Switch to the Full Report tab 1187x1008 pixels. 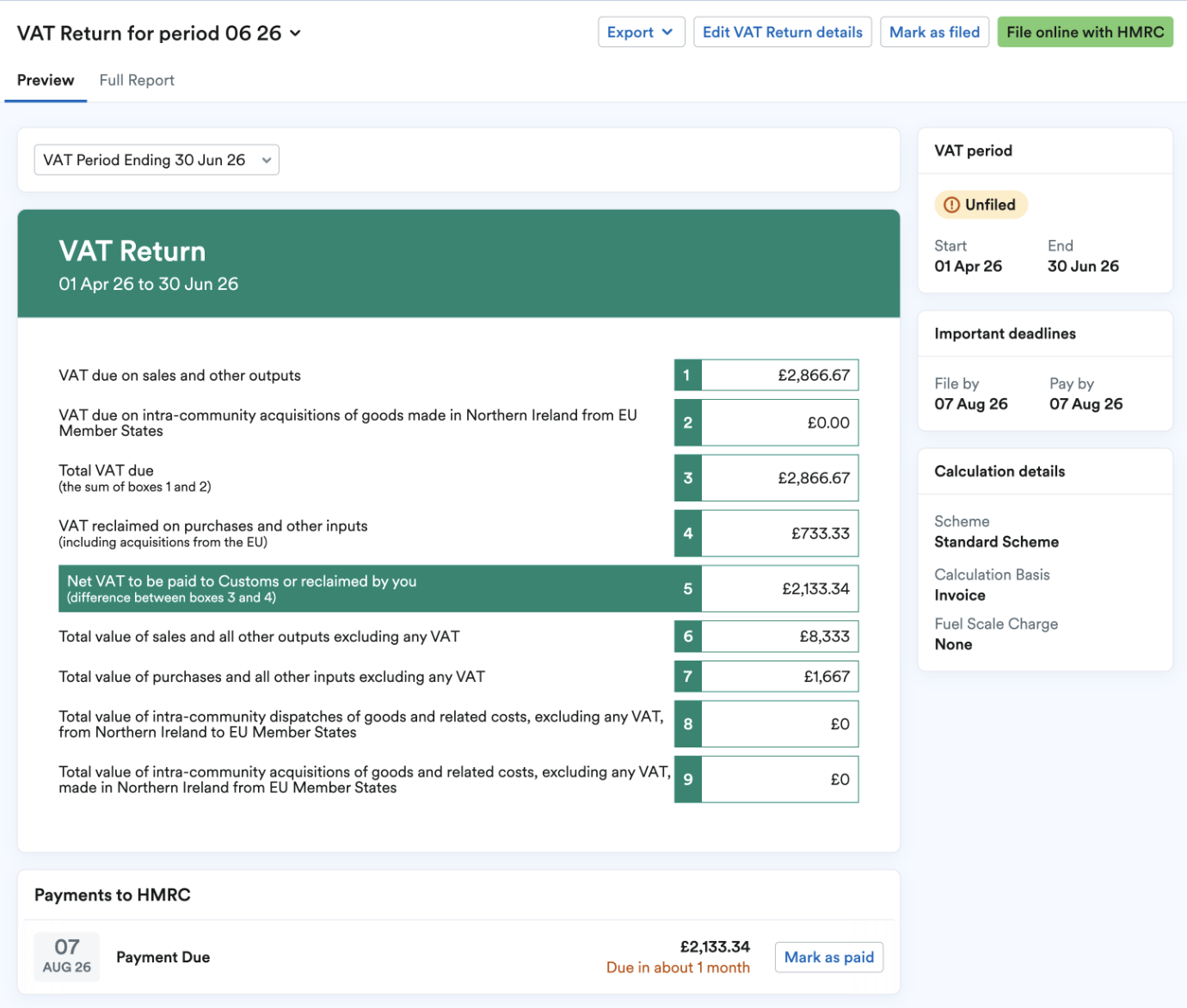point(137,81)
